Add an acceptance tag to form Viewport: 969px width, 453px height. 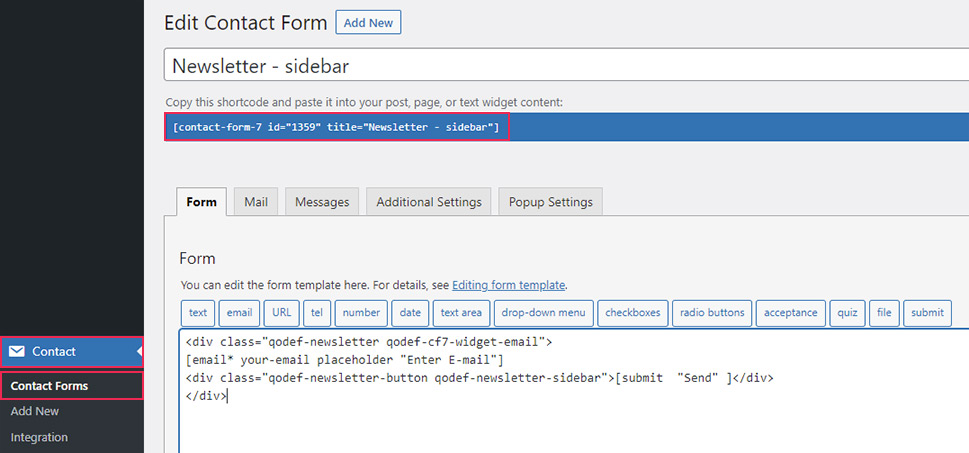[791, 313]
